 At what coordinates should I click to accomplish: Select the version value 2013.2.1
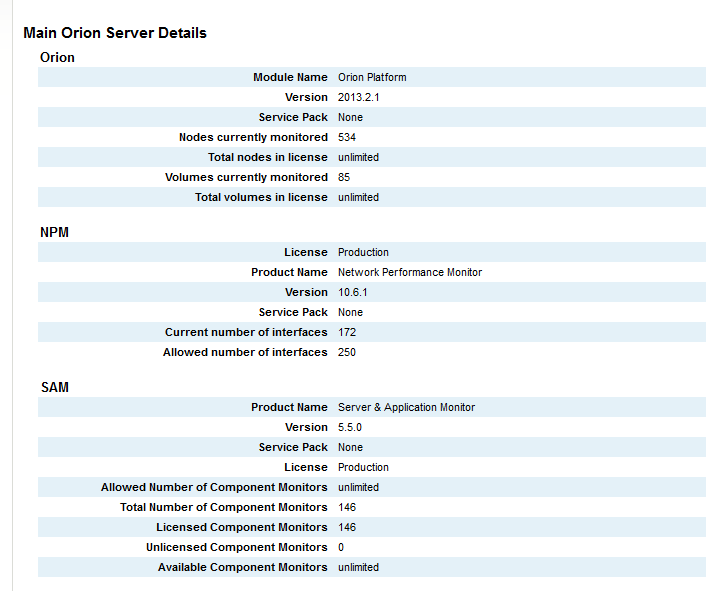pyautogui.click(x=358, y=97)
